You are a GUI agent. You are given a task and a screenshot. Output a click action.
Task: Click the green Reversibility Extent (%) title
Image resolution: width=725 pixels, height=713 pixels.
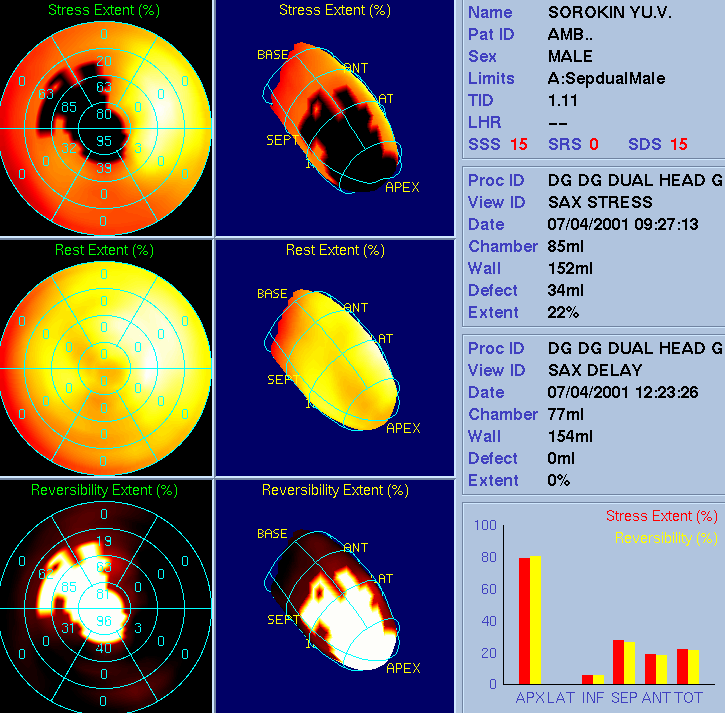(104, 490)
